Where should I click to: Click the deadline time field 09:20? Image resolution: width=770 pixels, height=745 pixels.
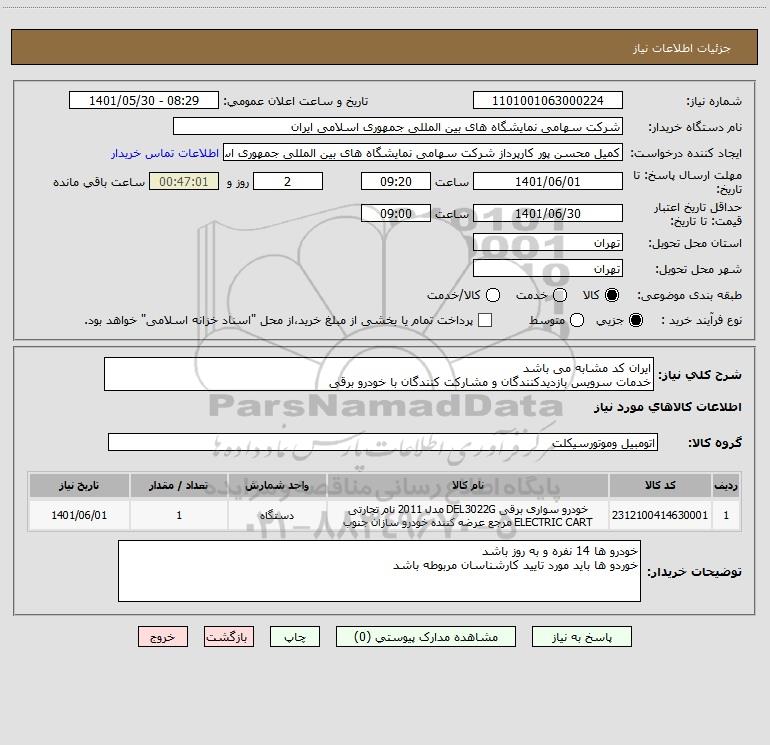click(396, 181)
